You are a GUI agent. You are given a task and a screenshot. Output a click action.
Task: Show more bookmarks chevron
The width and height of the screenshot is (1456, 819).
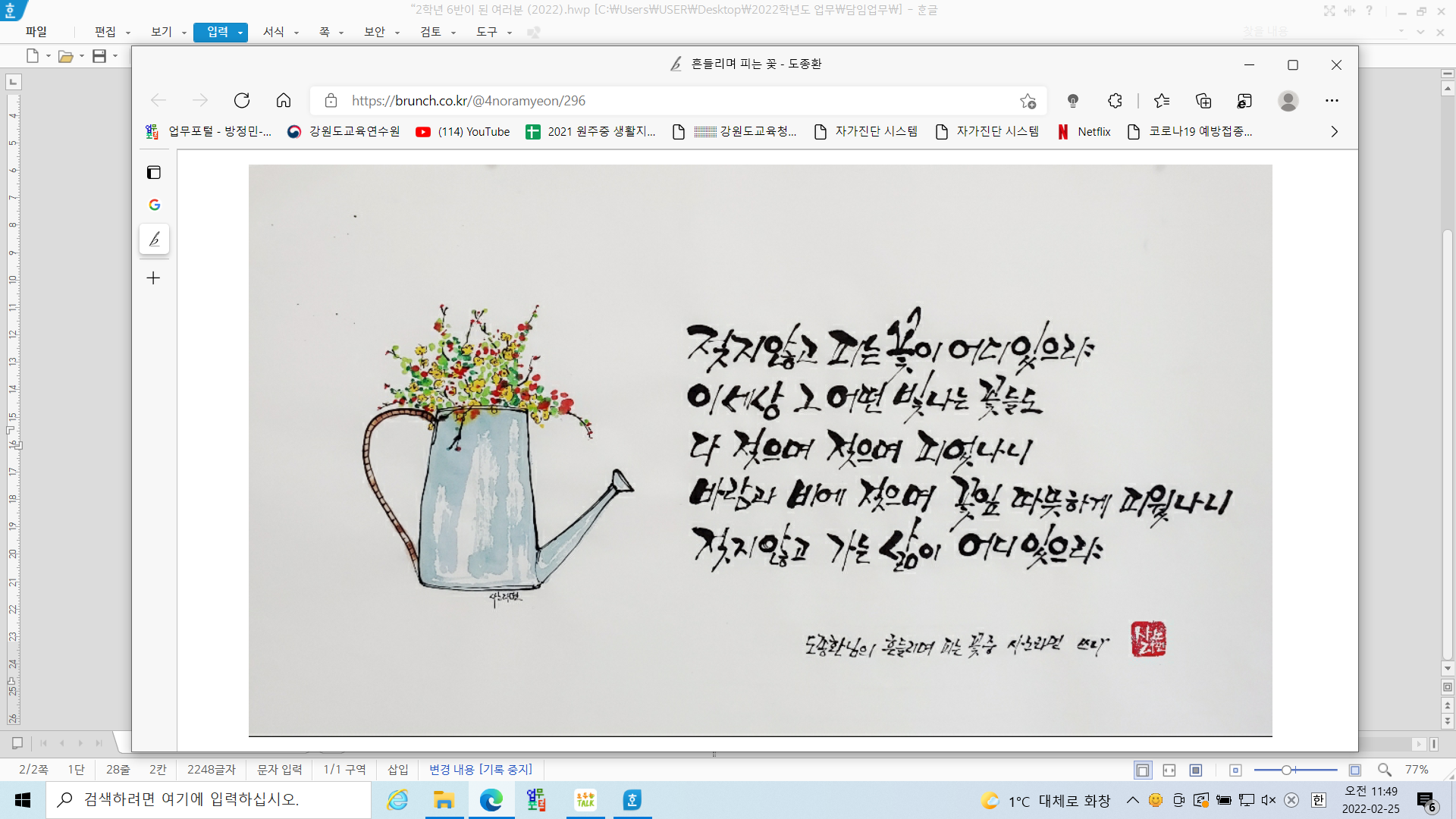coord(1335,131)
